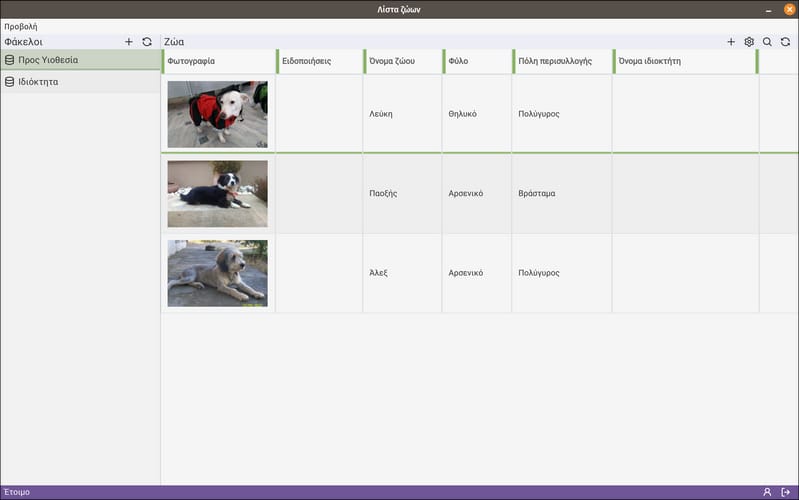
Task: Select the Προς Υιοθεσία folder
Action: tap(81, 60)
